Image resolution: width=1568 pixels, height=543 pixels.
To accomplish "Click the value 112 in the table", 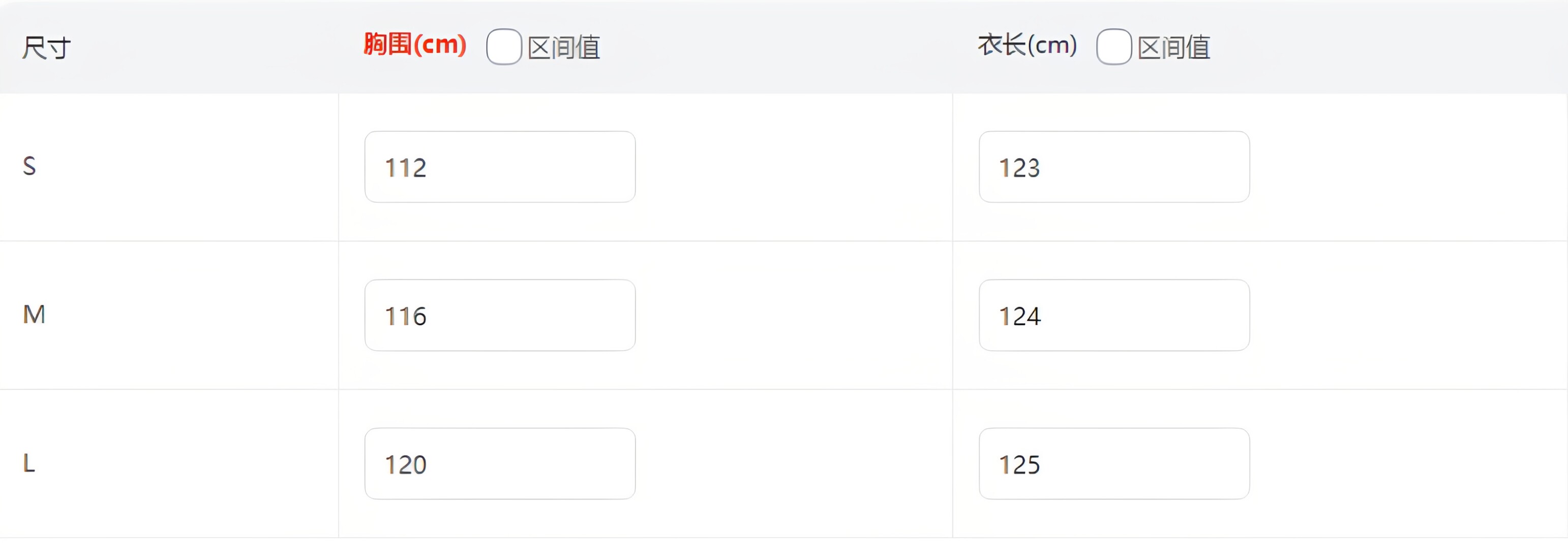I will (405, 168).
